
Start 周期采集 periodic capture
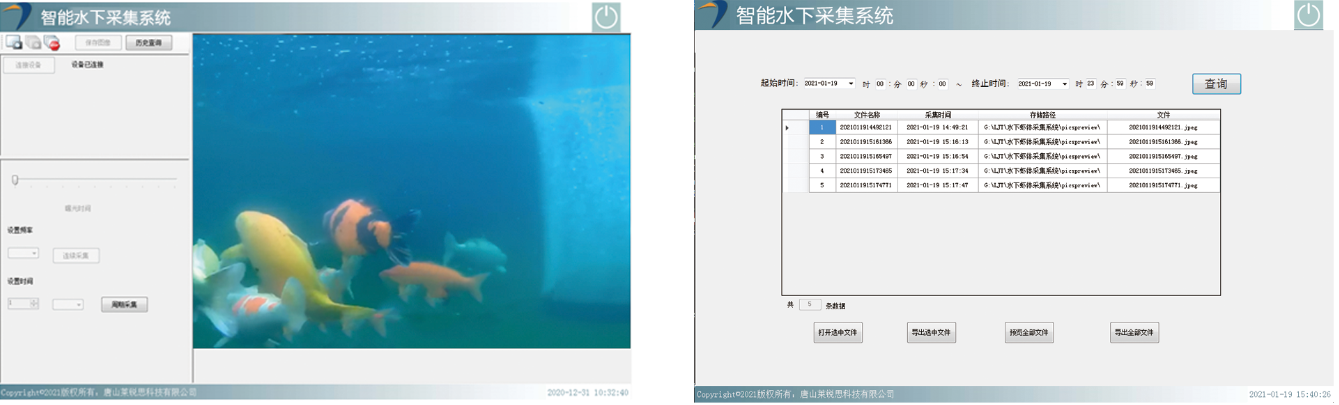tap(124, 304)
